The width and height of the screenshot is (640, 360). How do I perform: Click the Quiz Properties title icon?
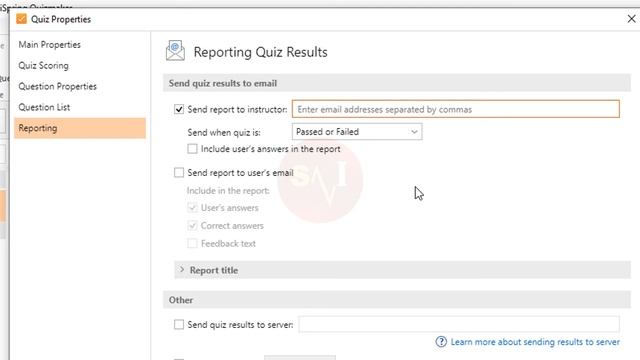(21, 19)
